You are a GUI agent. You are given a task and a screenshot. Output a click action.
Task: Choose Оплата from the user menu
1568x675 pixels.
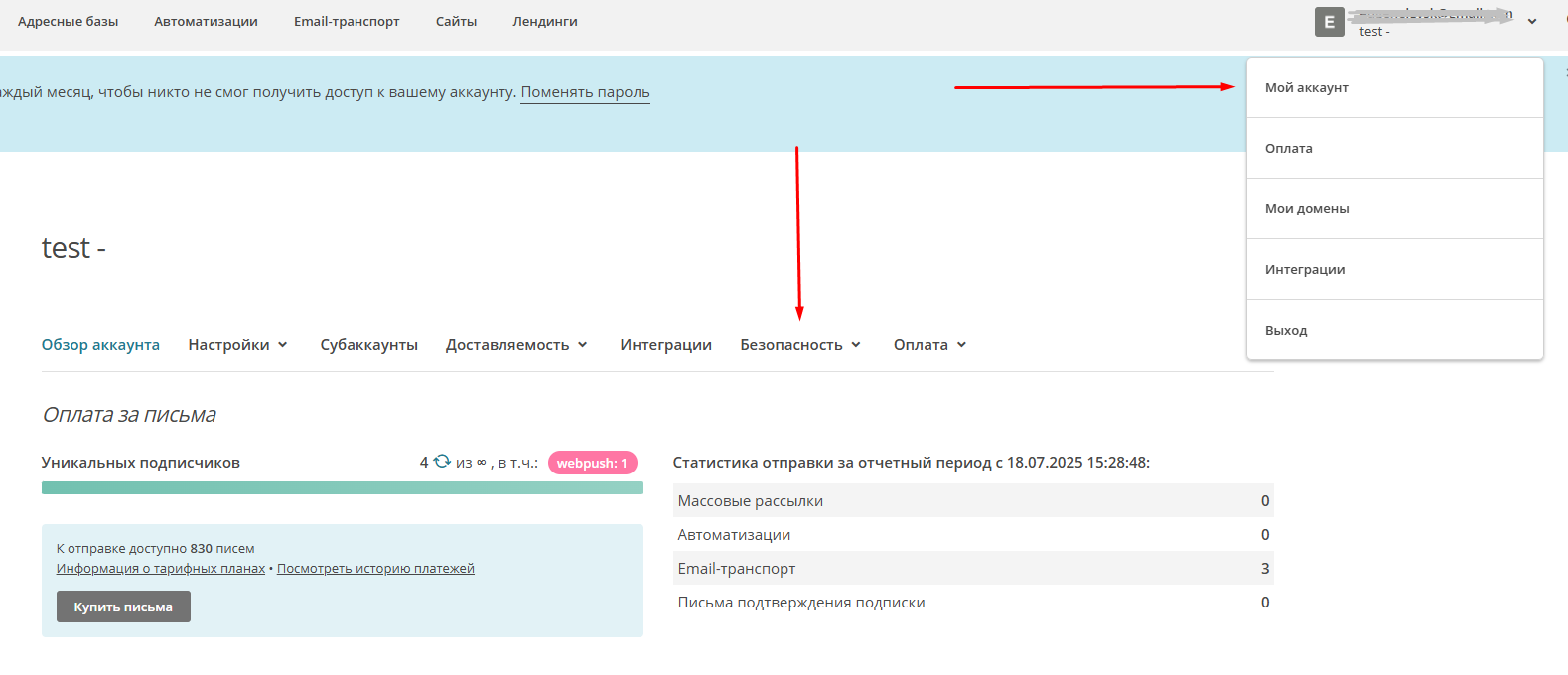tap(1288, 149)
